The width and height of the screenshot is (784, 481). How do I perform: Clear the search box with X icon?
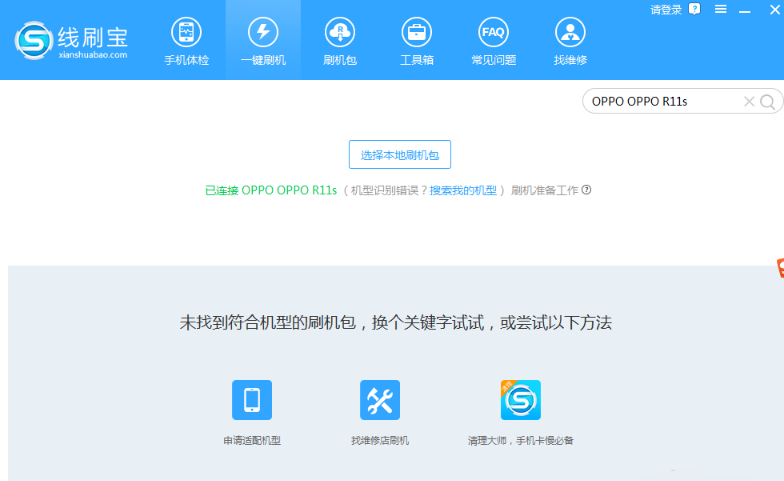(749, 102)
